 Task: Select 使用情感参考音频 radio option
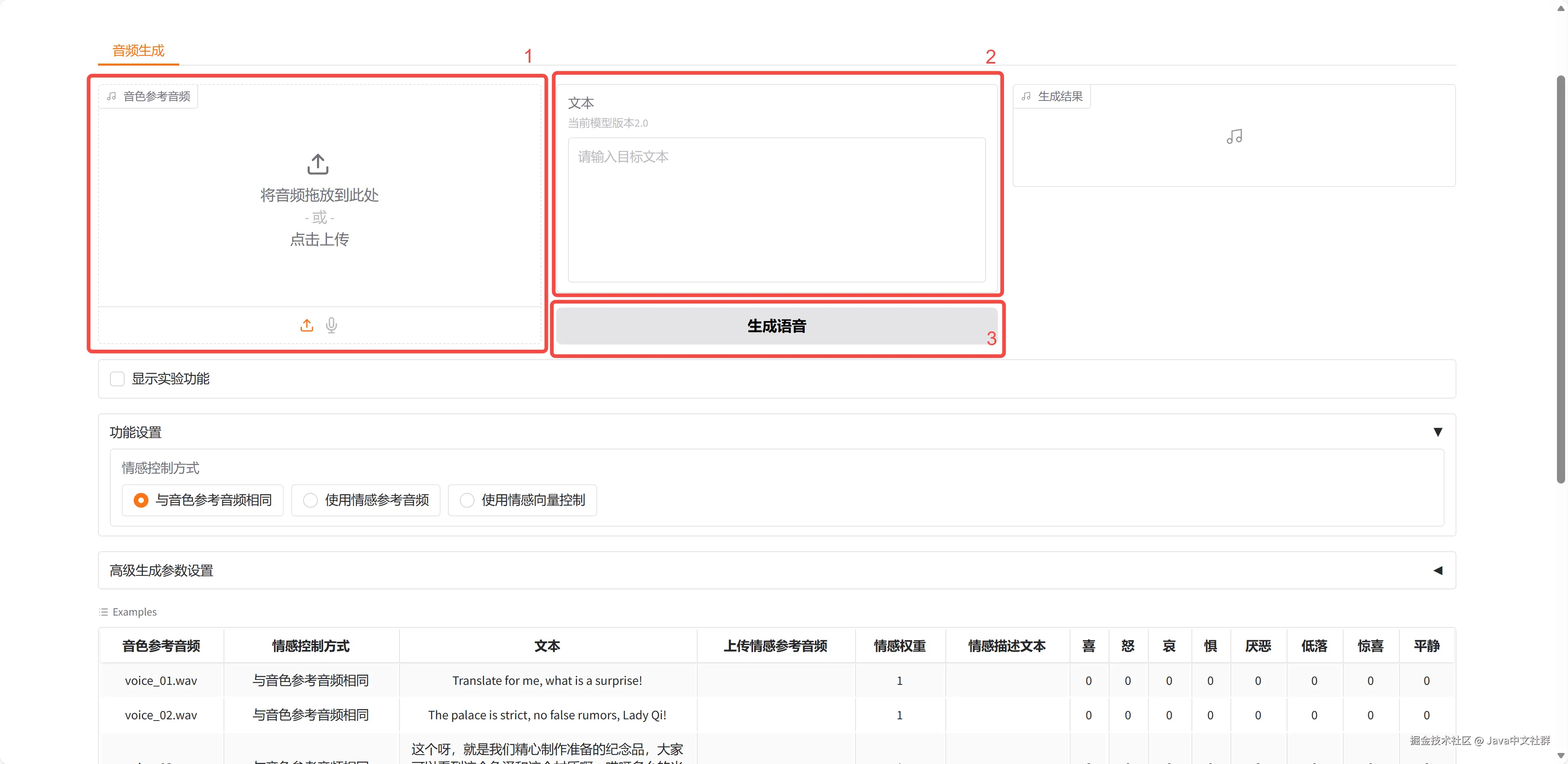tap(310, 500)
